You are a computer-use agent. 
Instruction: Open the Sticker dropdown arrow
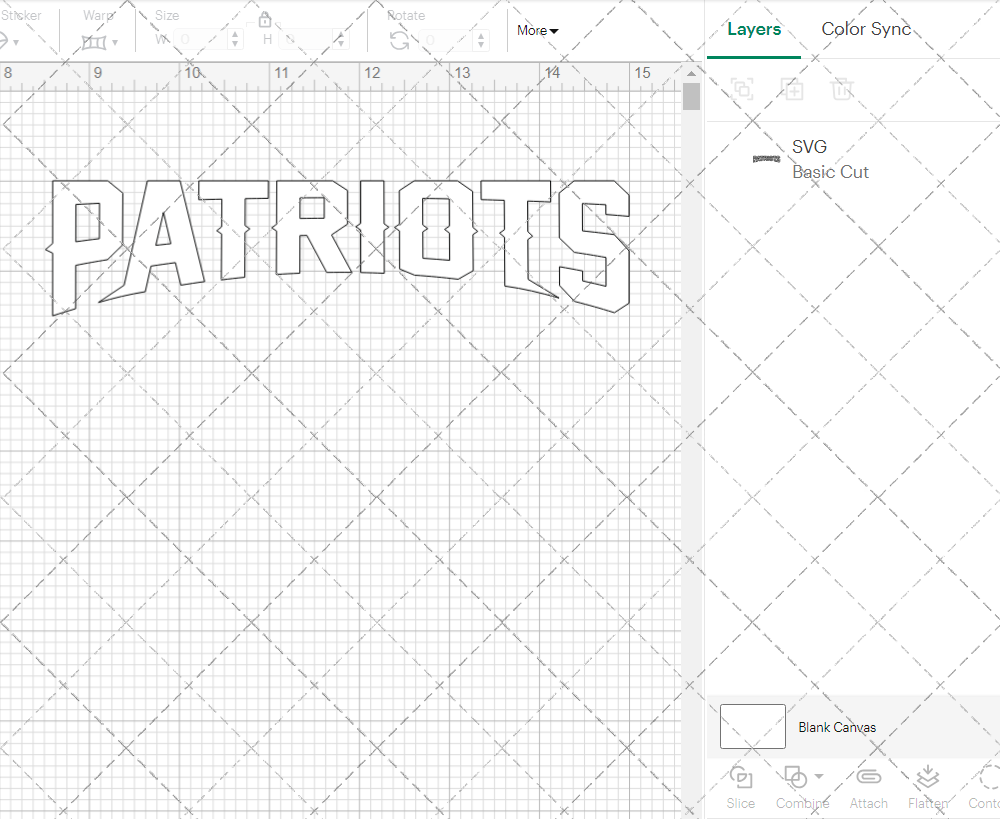click(16, 43)
